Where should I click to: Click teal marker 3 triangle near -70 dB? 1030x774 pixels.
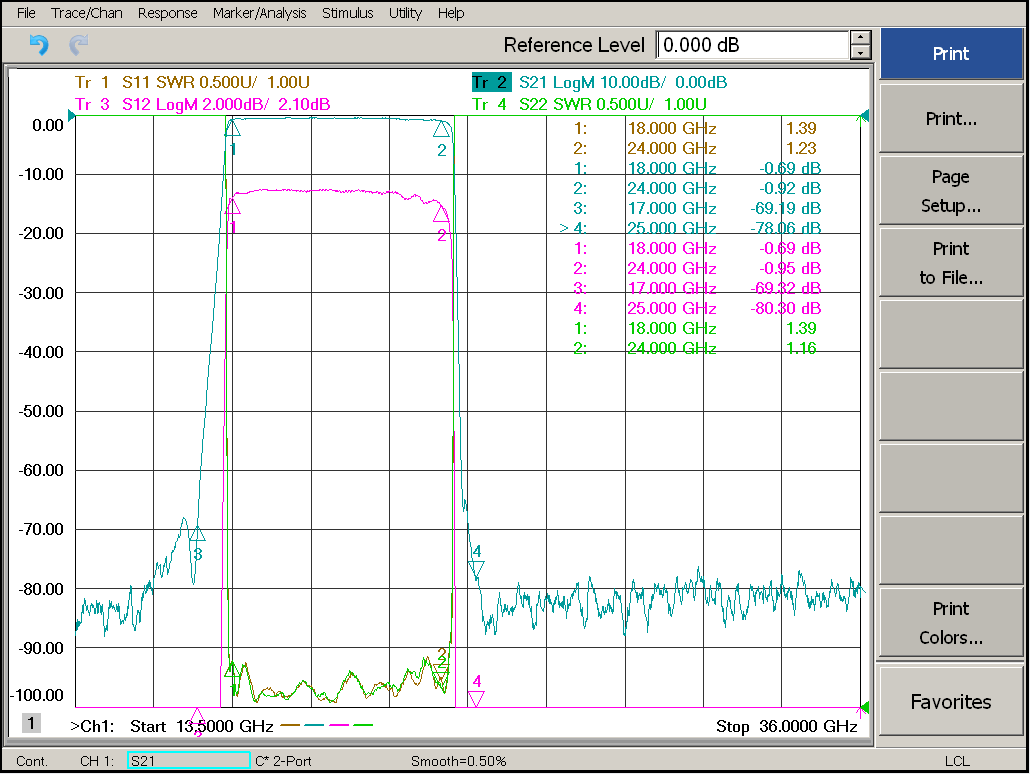point(197,533)
